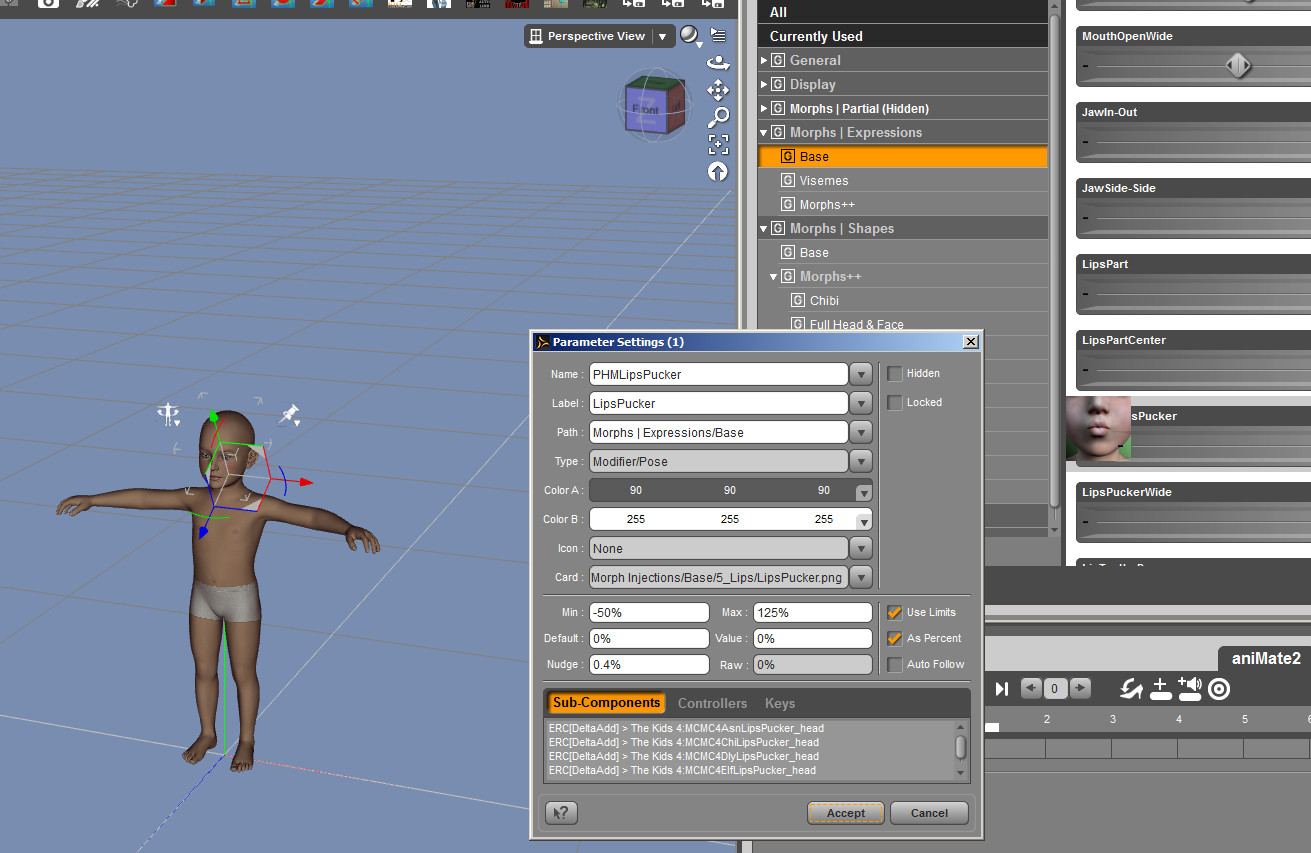This screenshot has width=1311, height=853.
Task: Expand the General category in property tree
Action: 765,61
